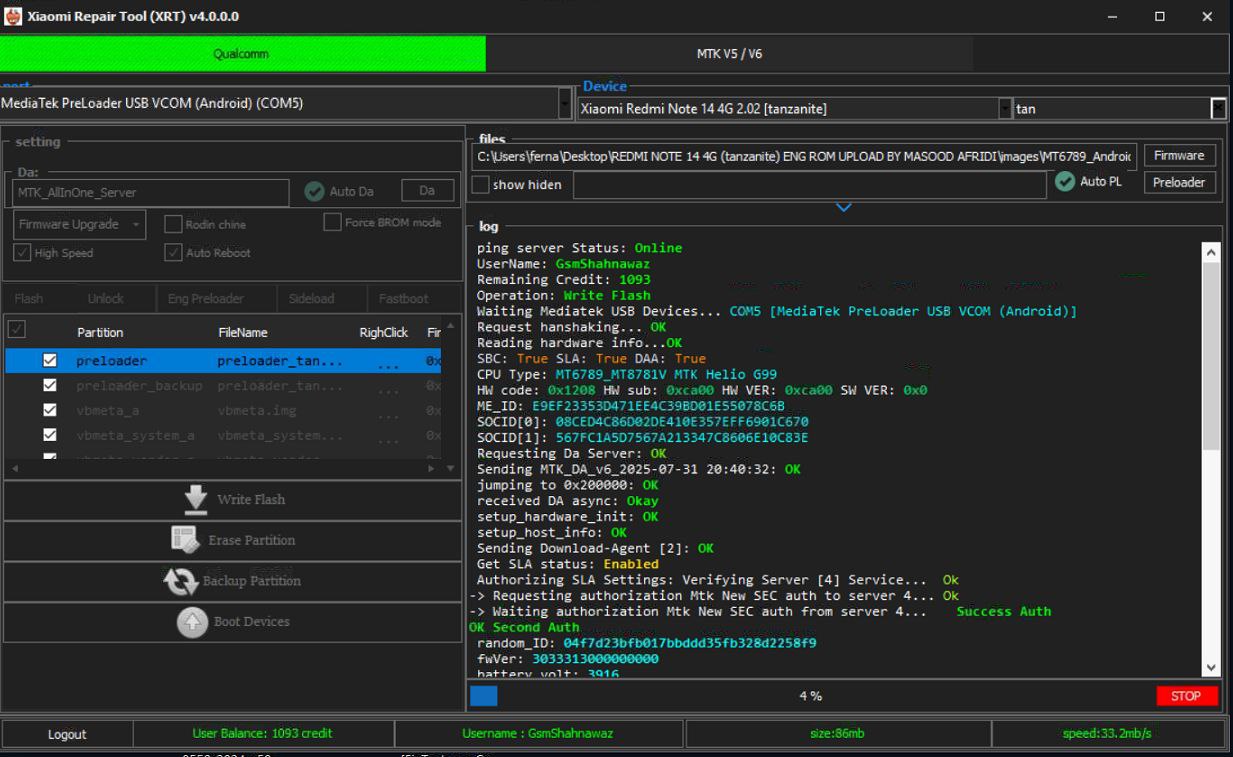The image size is (1233, 757).
Task: Click the speed:33.2mb/s status entry
Action: point(1107,734)
